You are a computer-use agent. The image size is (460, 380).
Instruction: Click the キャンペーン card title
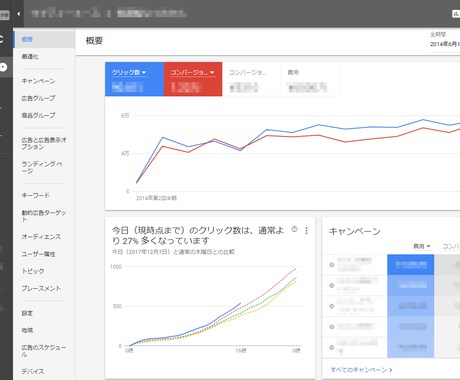tap(355, 231)
